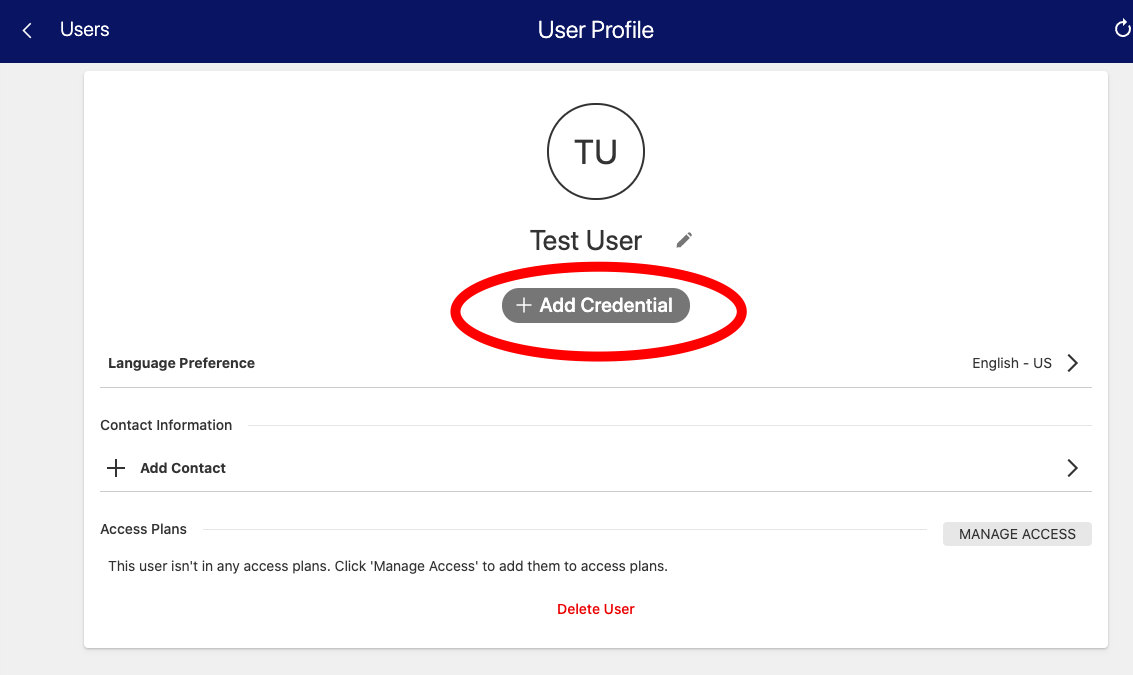Click the TU avatar circle
Viewport: 1133px width, 675px height.
(595, 151)
